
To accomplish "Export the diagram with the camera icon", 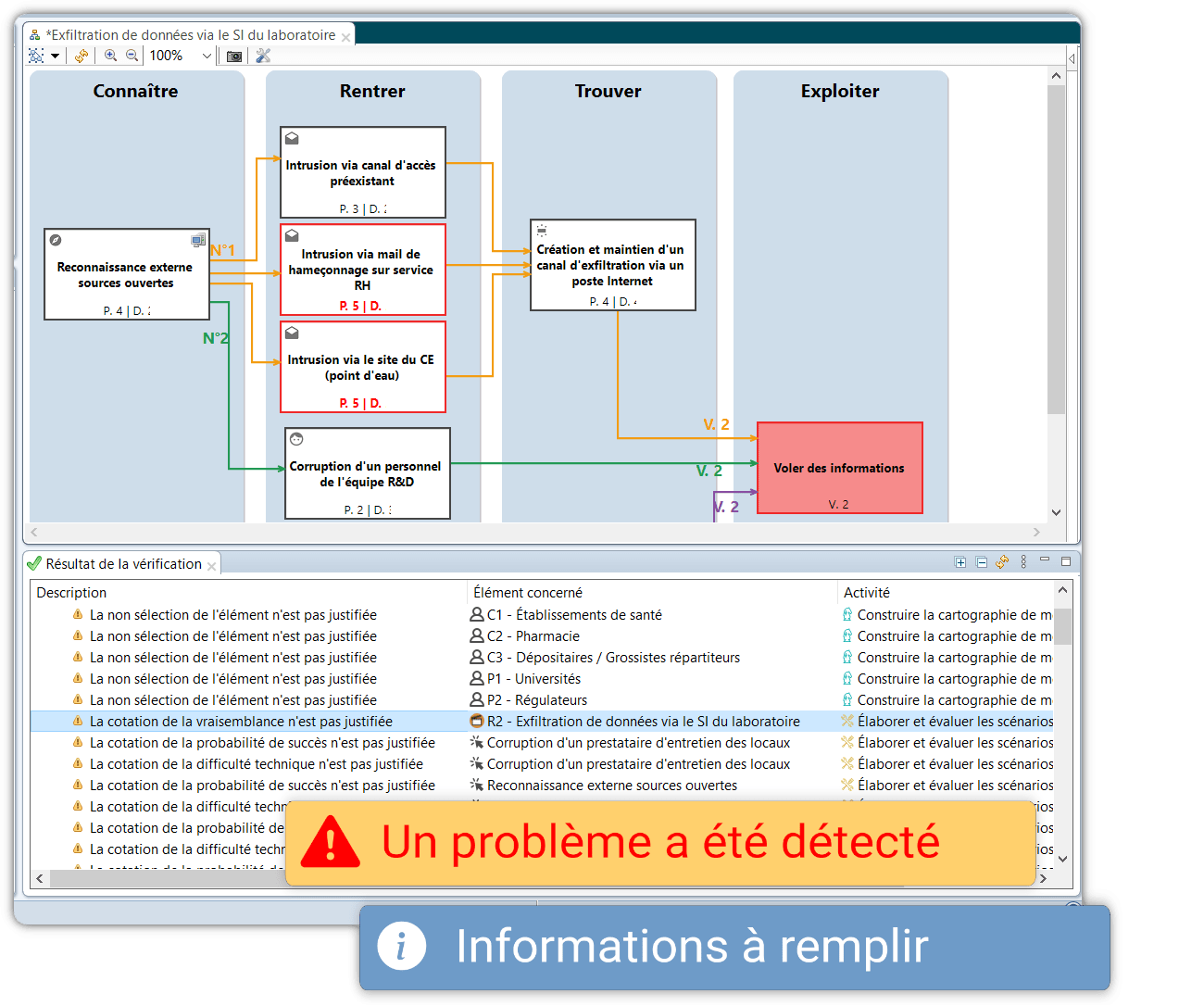I will (x=234, y=56).
